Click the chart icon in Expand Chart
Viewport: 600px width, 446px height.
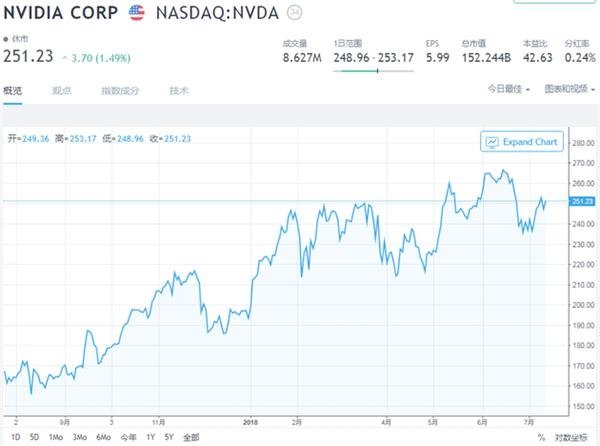pos(492,142)
